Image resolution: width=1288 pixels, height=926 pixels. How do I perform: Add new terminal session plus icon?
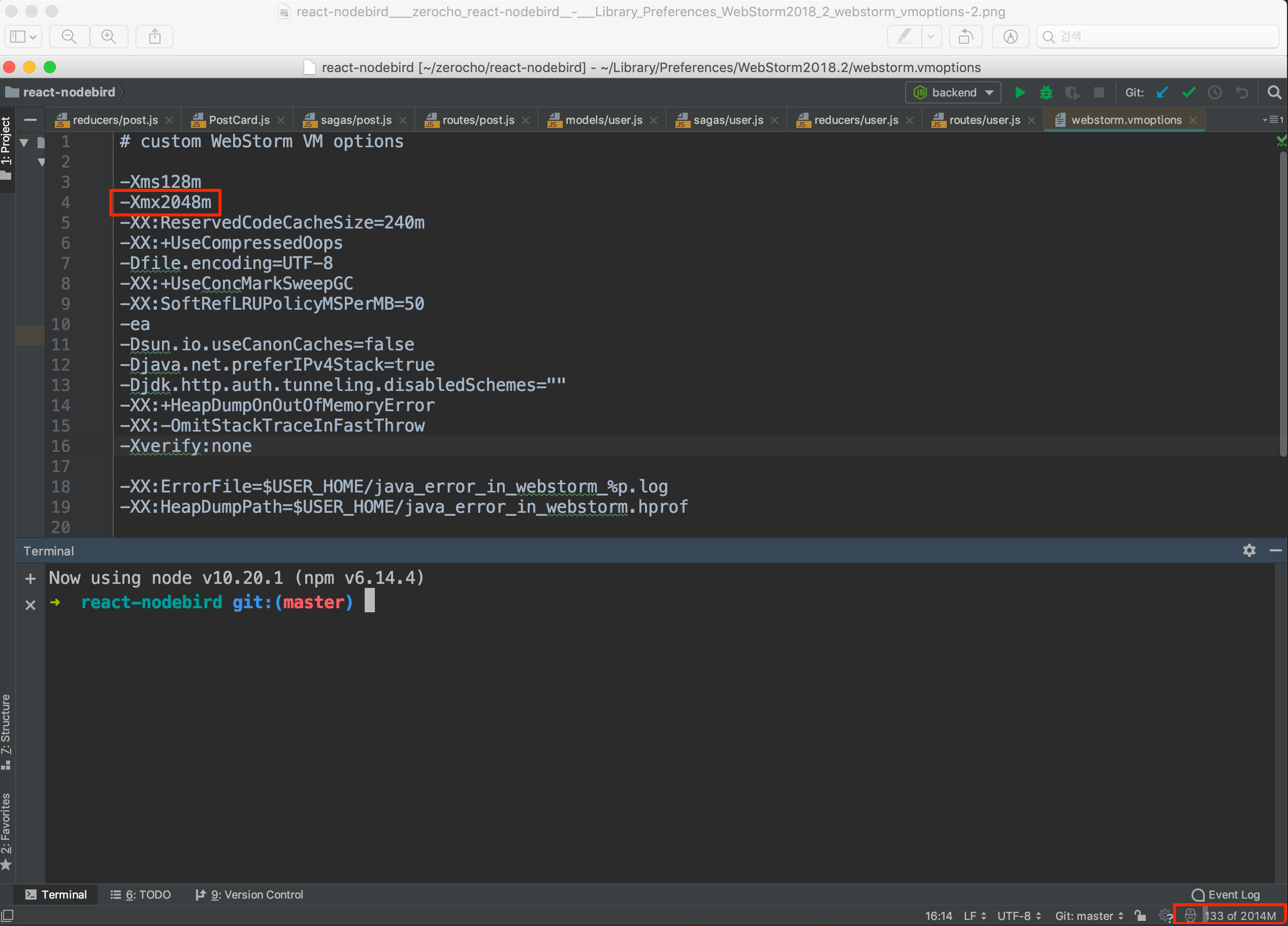(x=30, y=579)
